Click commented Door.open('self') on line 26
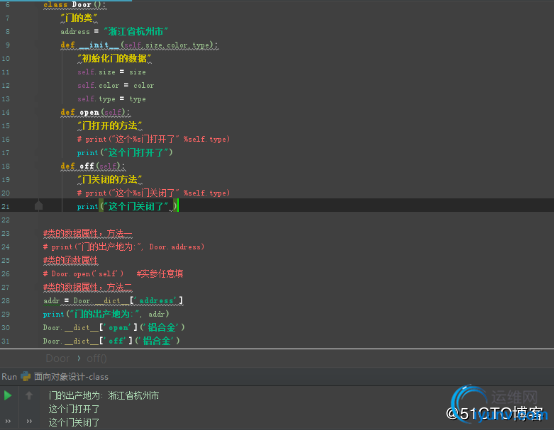Screen dimensions: 554x431 pyautogui.click(x=83, y=274)
